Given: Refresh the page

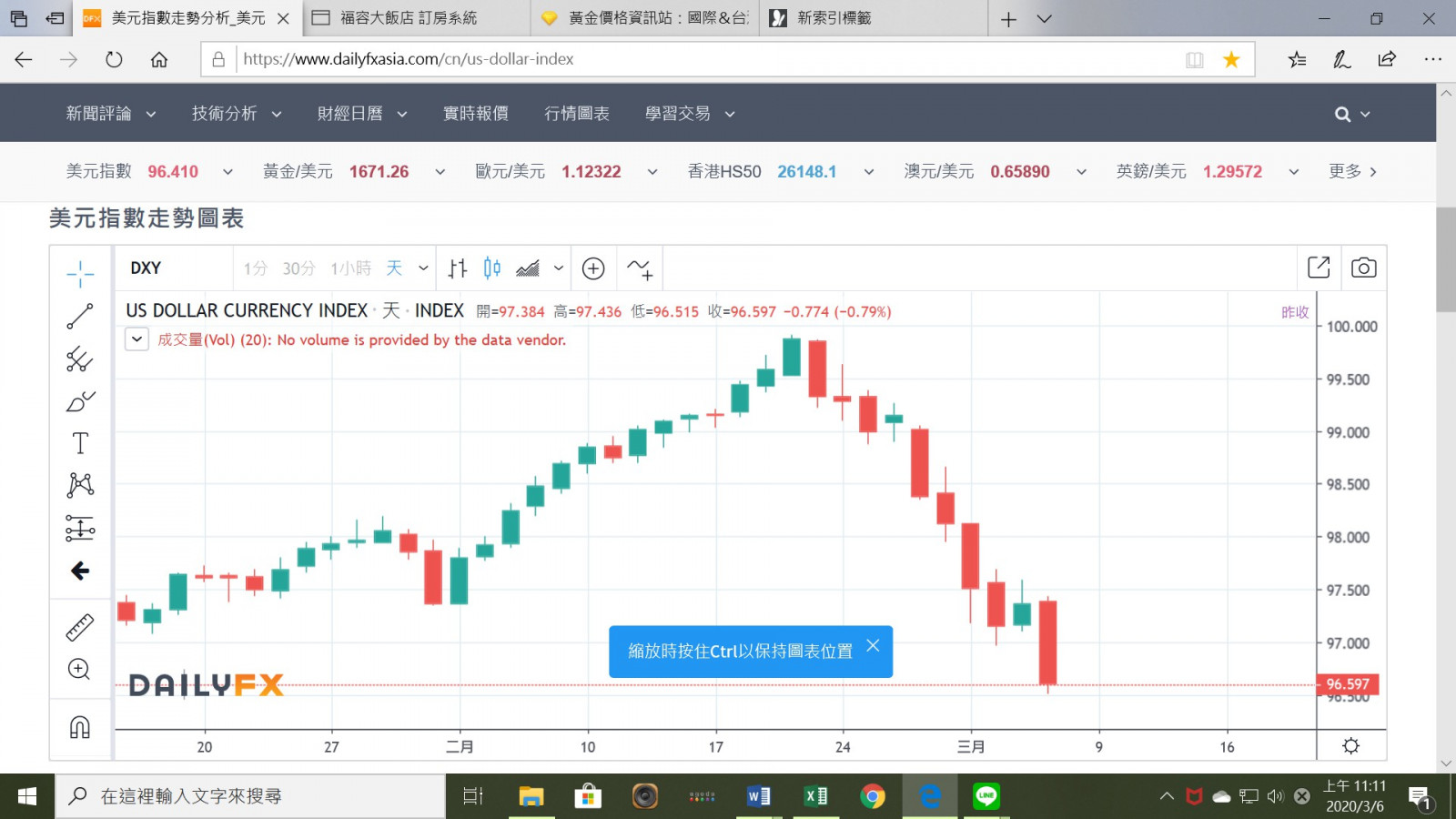Looking at the screenshot, I should coord(114,59).
